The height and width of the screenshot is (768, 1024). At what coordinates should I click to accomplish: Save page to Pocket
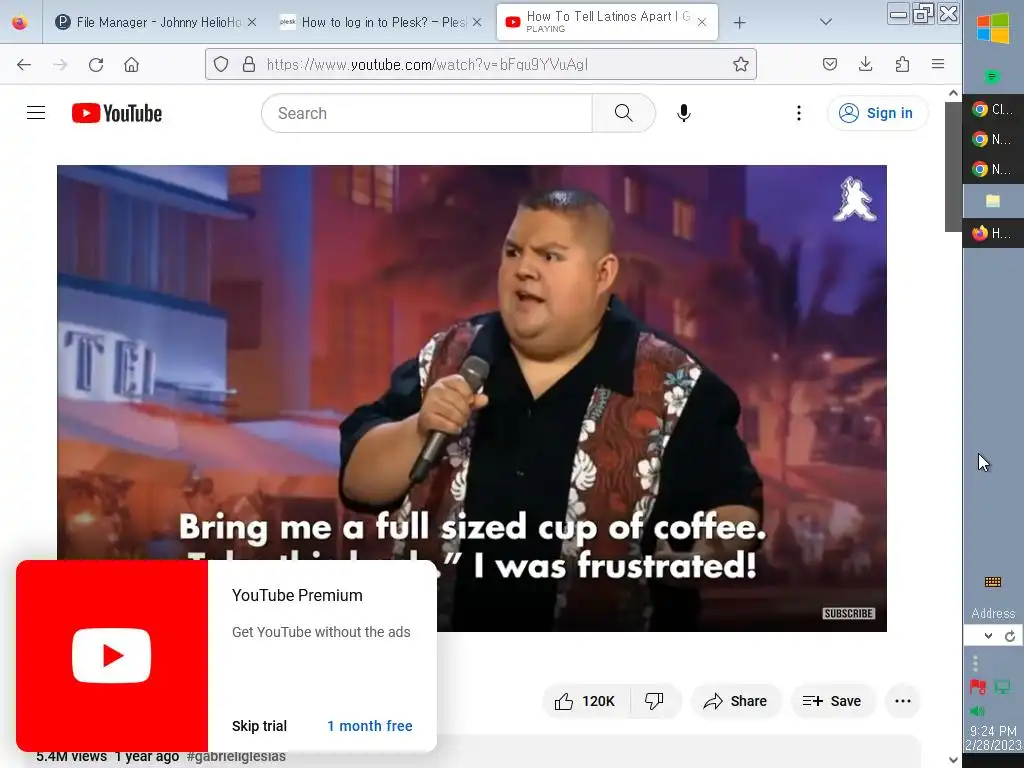(x=829, y=64)
